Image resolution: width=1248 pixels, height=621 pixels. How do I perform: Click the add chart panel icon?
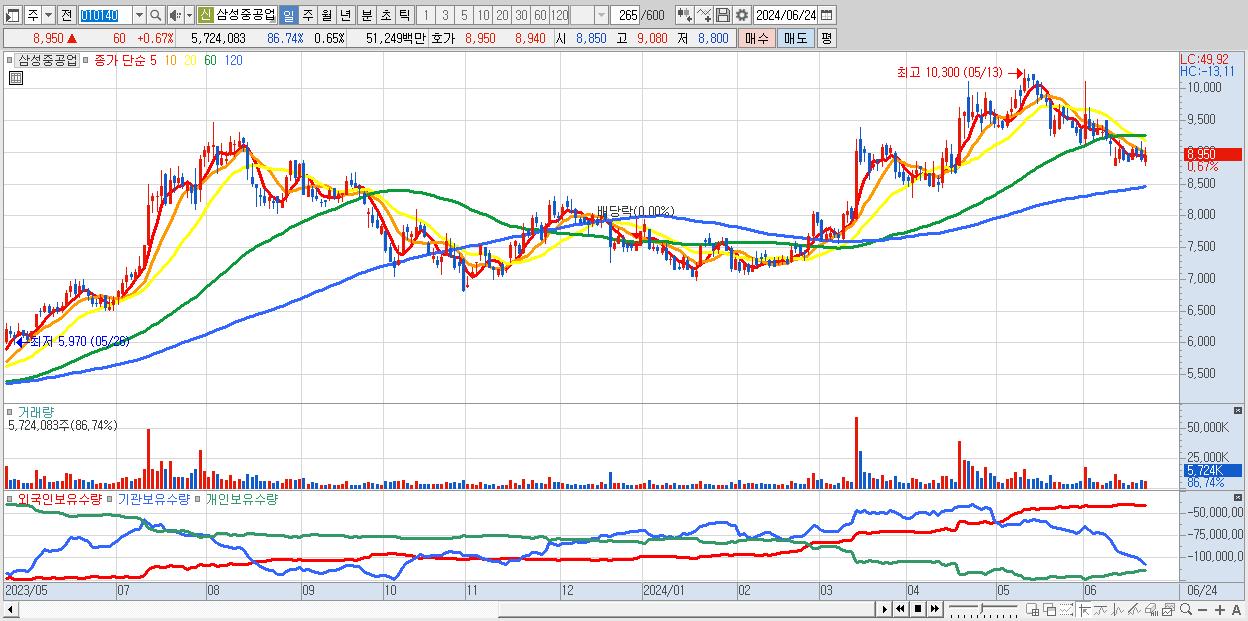[x=1033, y=609]
